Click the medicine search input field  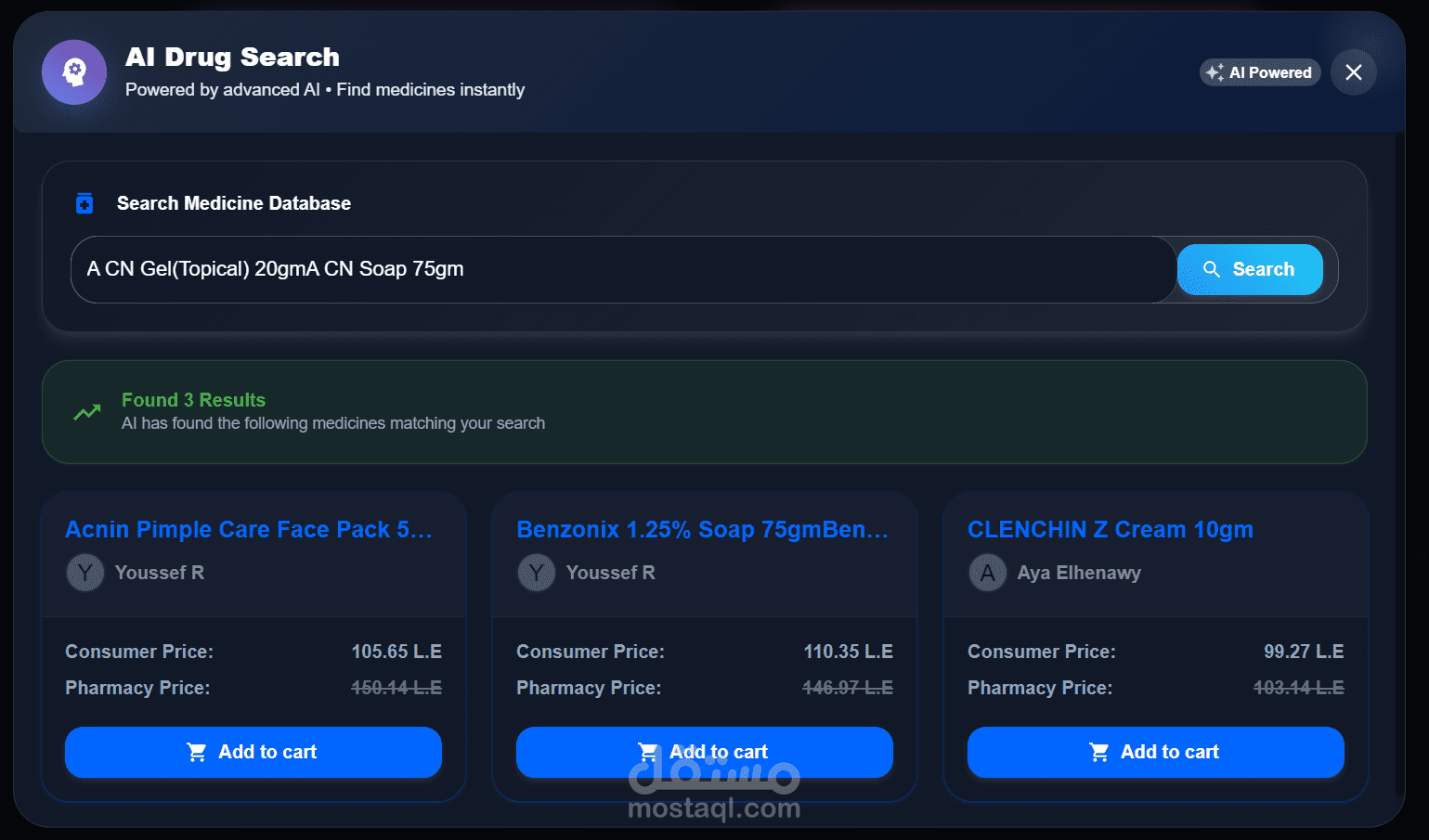(624, 269)
